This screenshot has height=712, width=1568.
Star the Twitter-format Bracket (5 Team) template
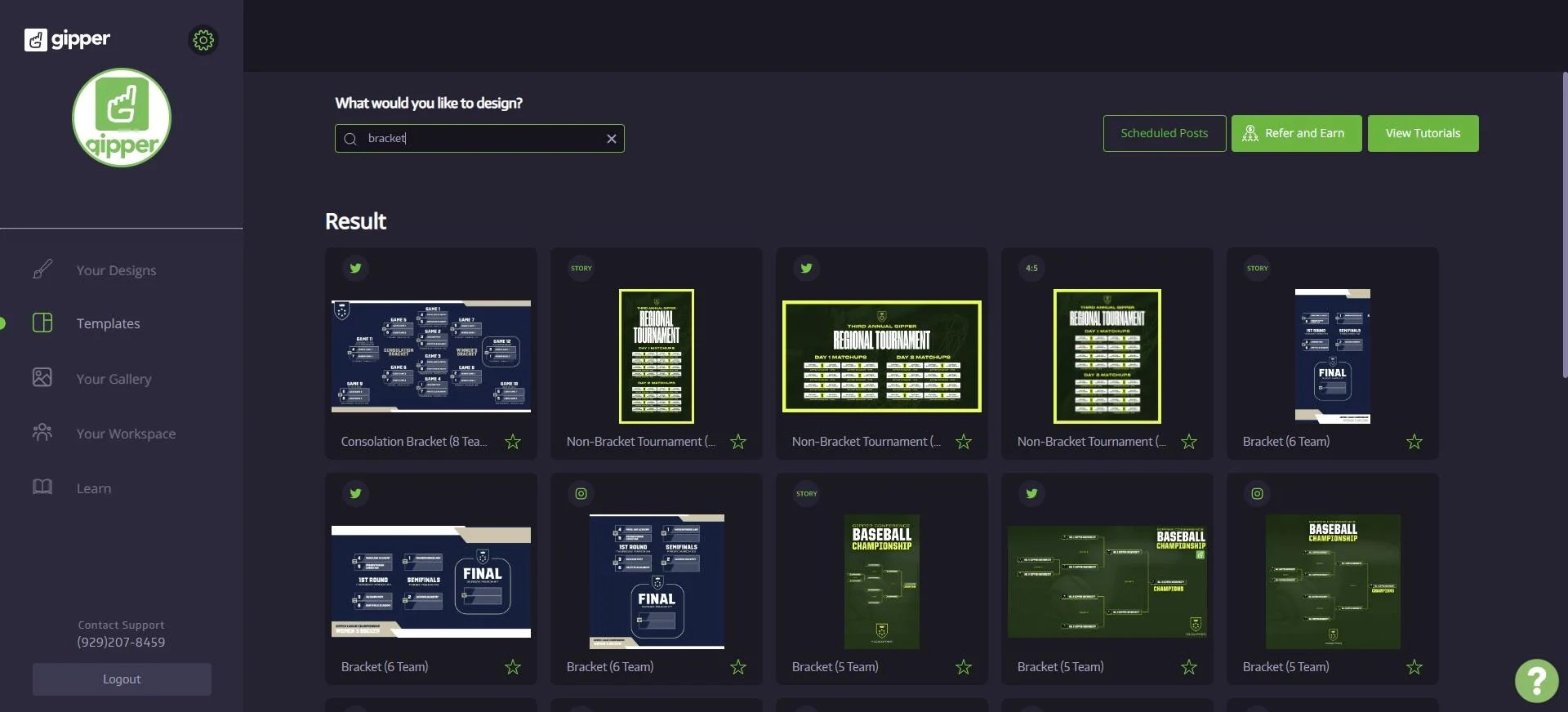[1189, 667]
